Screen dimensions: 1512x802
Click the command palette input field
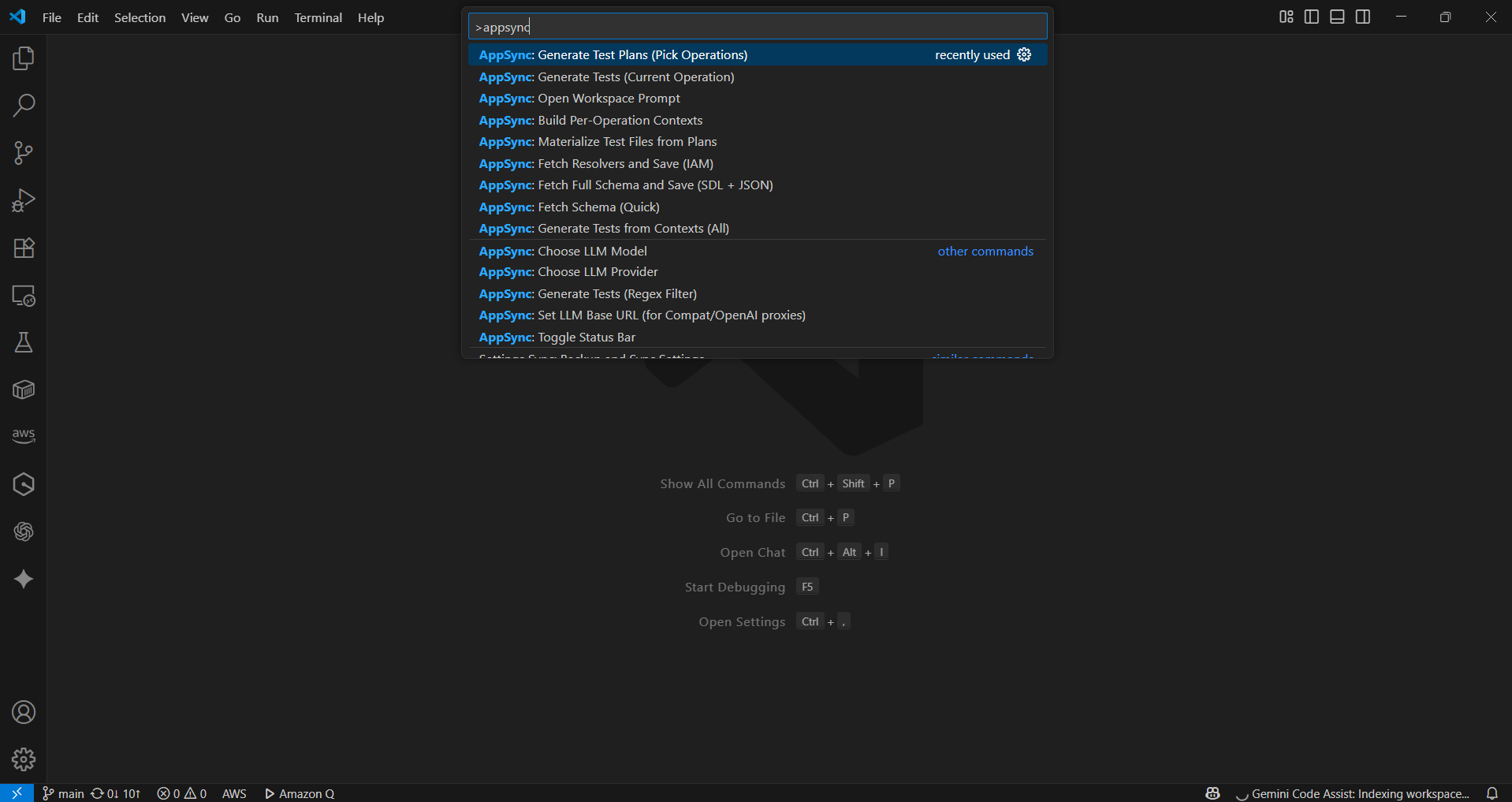(x=758, y=27)
